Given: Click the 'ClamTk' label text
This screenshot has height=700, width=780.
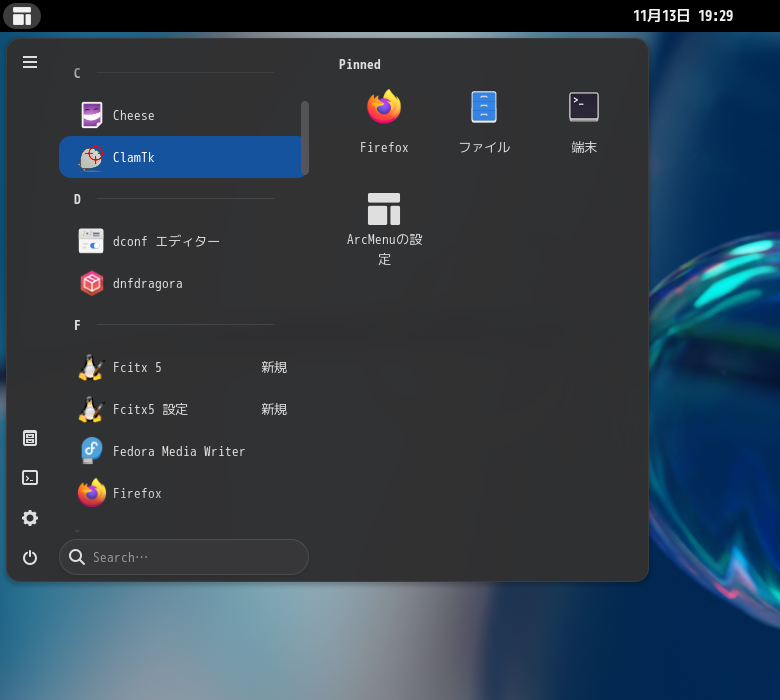Looking at the screenshot, I should click(x=133, y=157).
